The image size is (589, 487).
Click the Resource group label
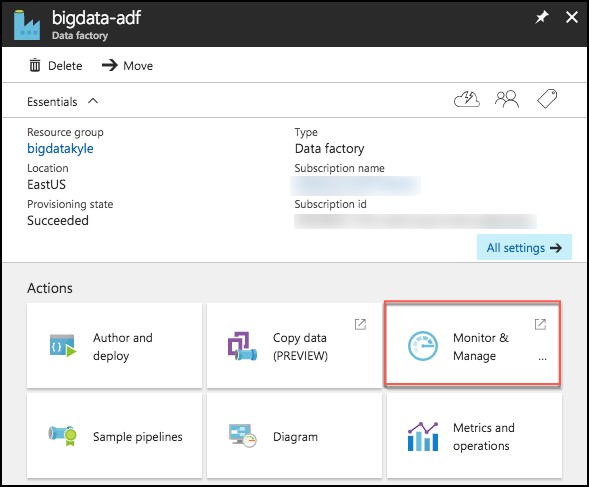[x=65, y=132]
